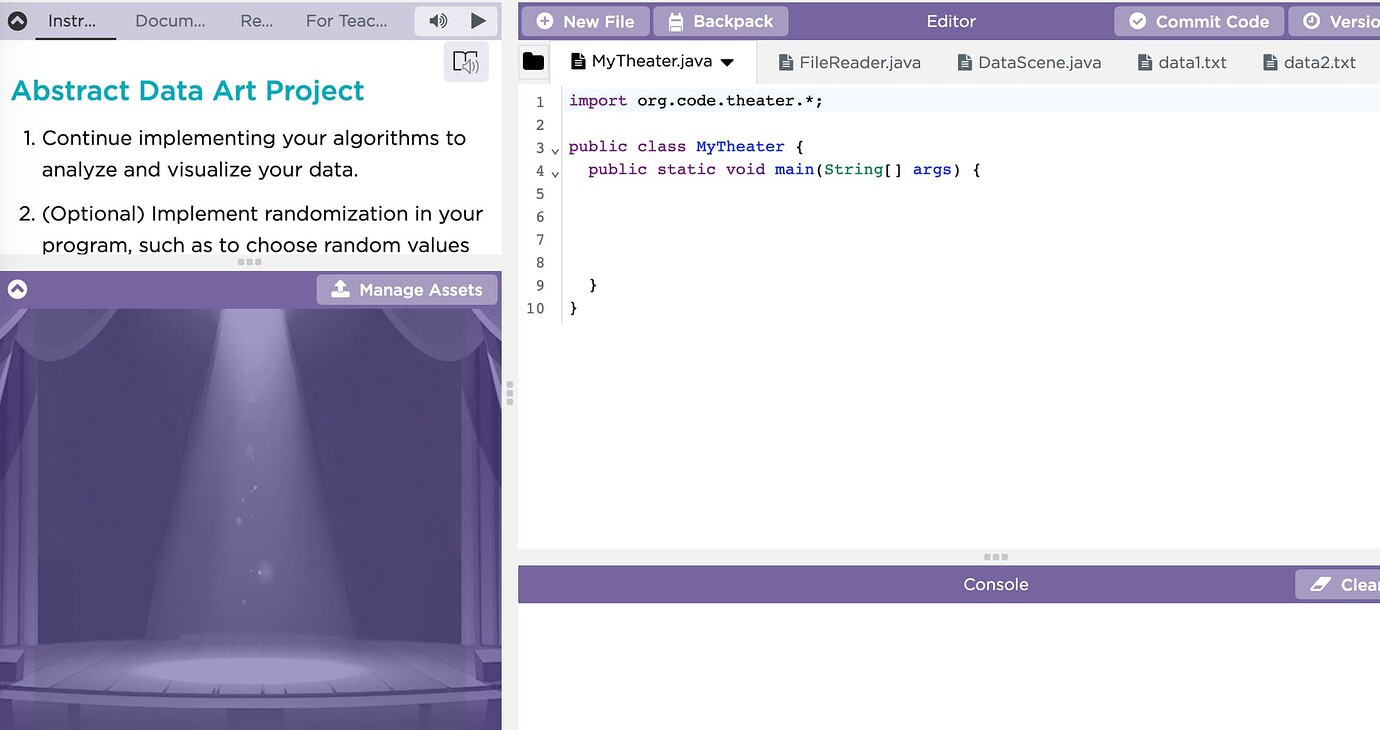The width and height of the screenshot is (1380, 730).
Task: Open the immersive reader icon
Action: click(466, 62)
